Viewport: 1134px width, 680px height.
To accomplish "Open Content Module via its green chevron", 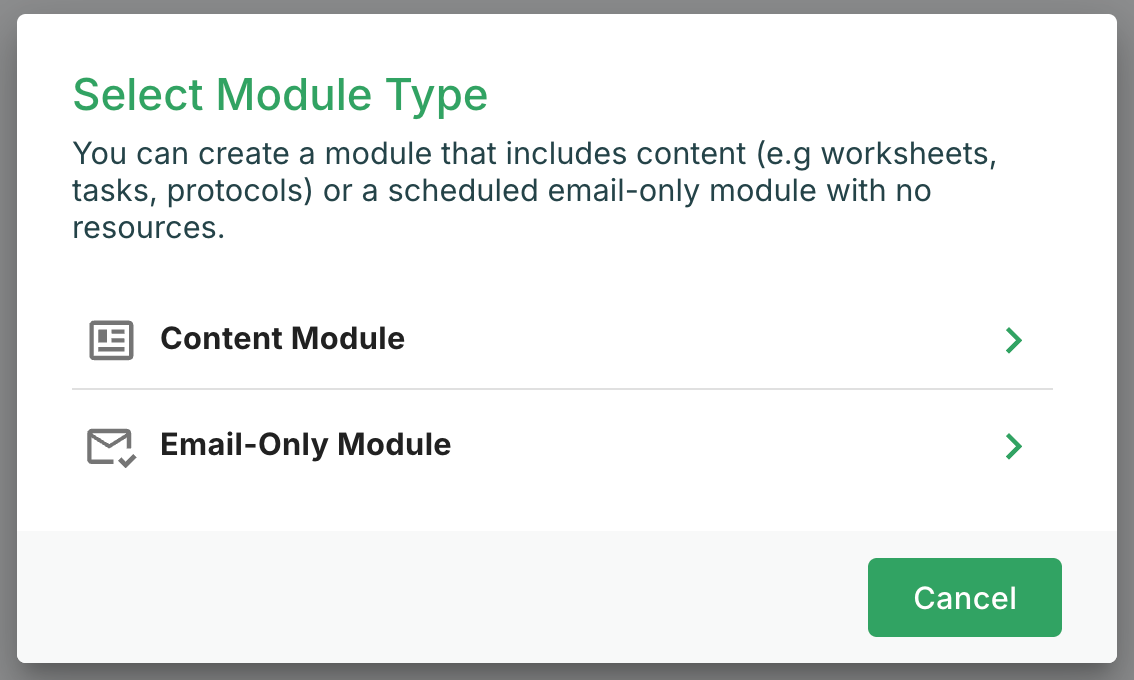I will (x=1013, y=340).
